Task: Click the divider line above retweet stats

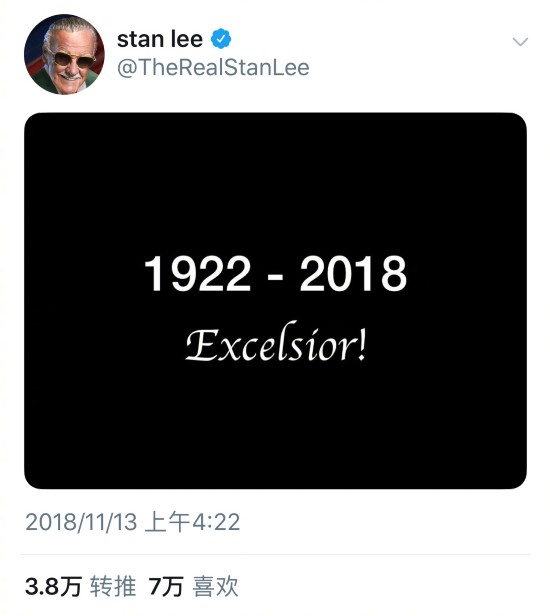Action: point(275,555)
